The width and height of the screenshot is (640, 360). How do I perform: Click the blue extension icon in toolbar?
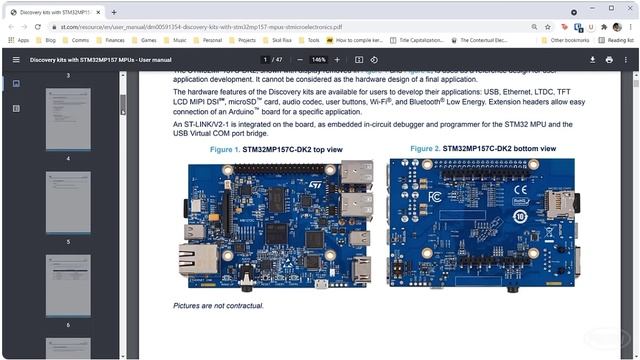tap(578, 27)
